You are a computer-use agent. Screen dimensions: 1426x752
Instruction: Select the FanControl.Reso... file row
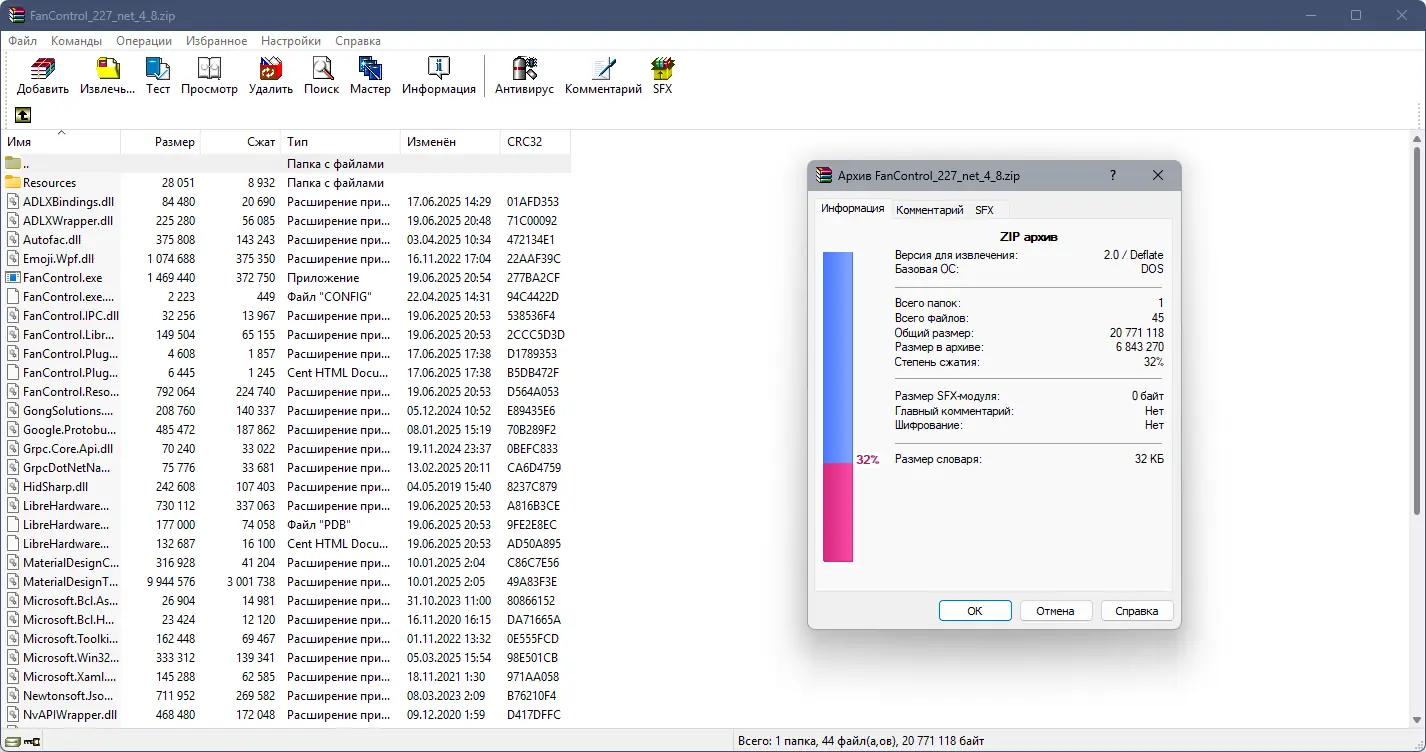(286, 391)
